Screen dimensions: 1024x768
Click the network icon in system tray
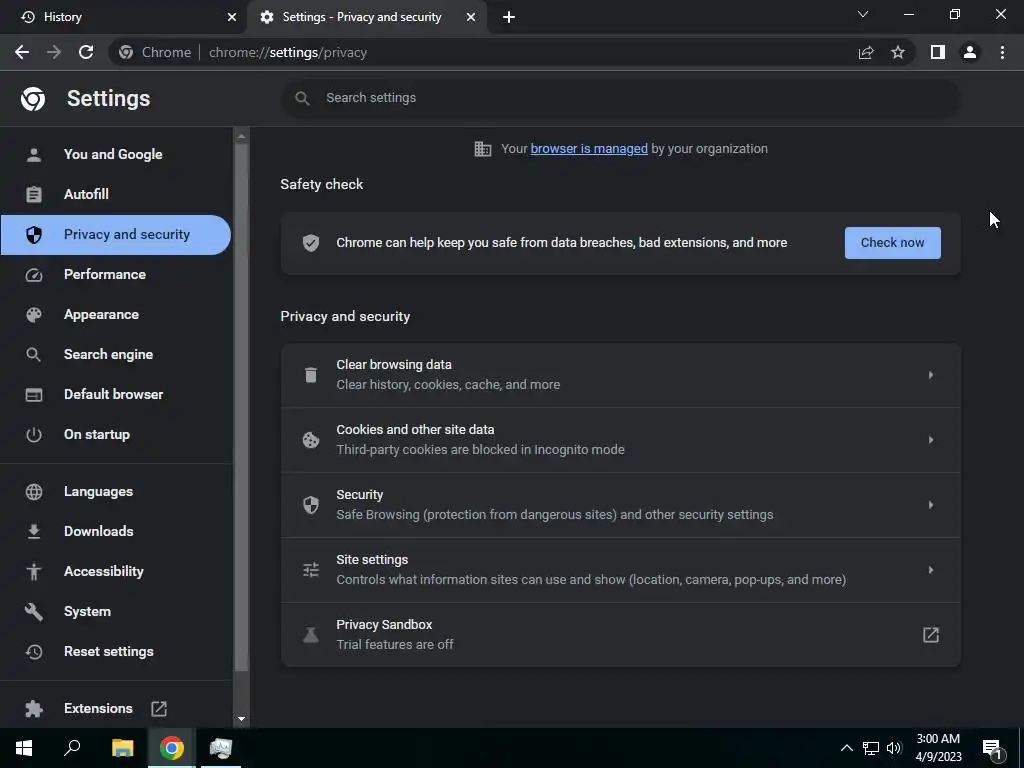pyautogui.click(x=871, y=748)
